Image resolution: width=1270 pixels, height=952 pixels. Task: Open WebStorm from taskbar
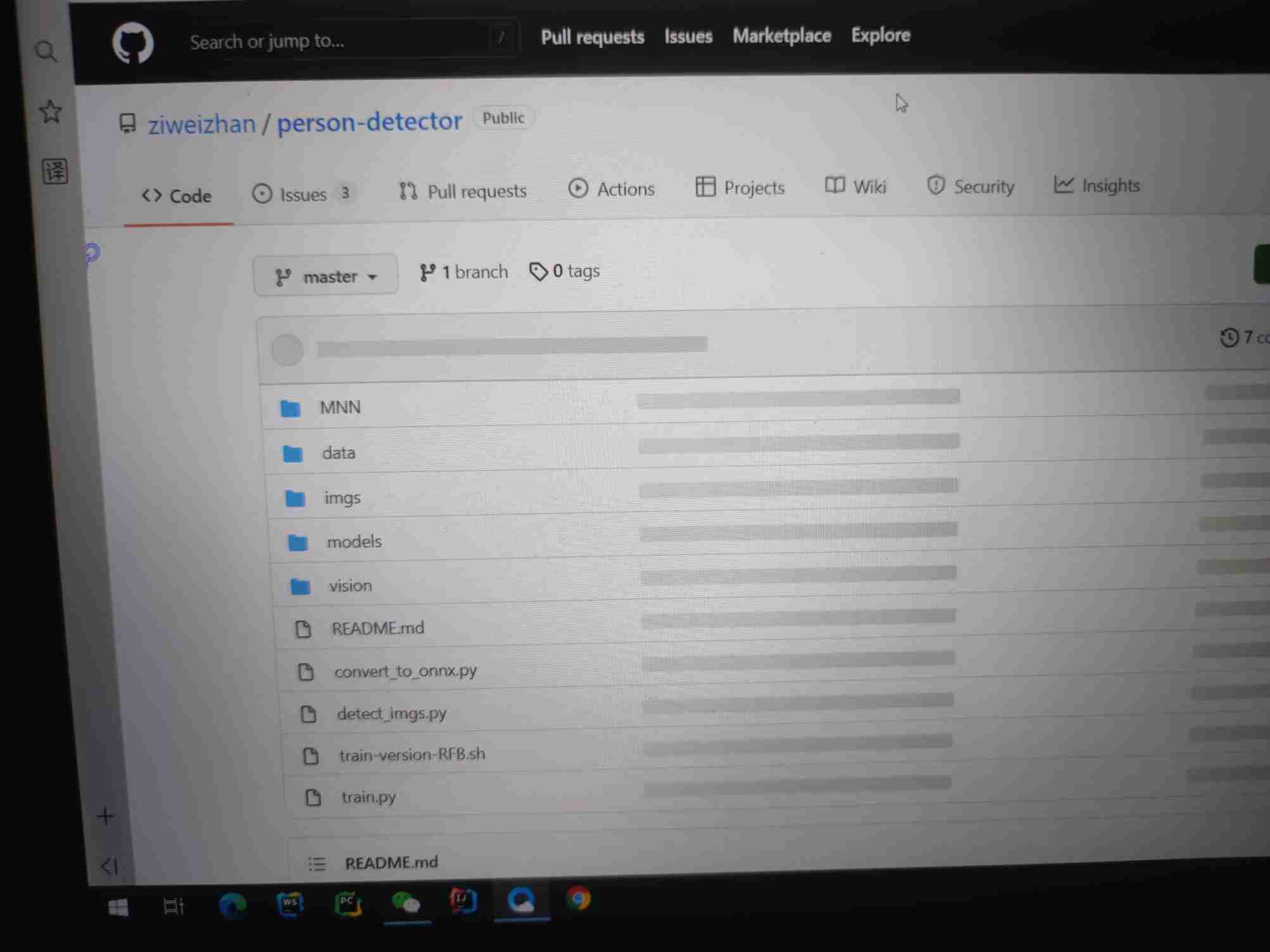tap(290, 904)
